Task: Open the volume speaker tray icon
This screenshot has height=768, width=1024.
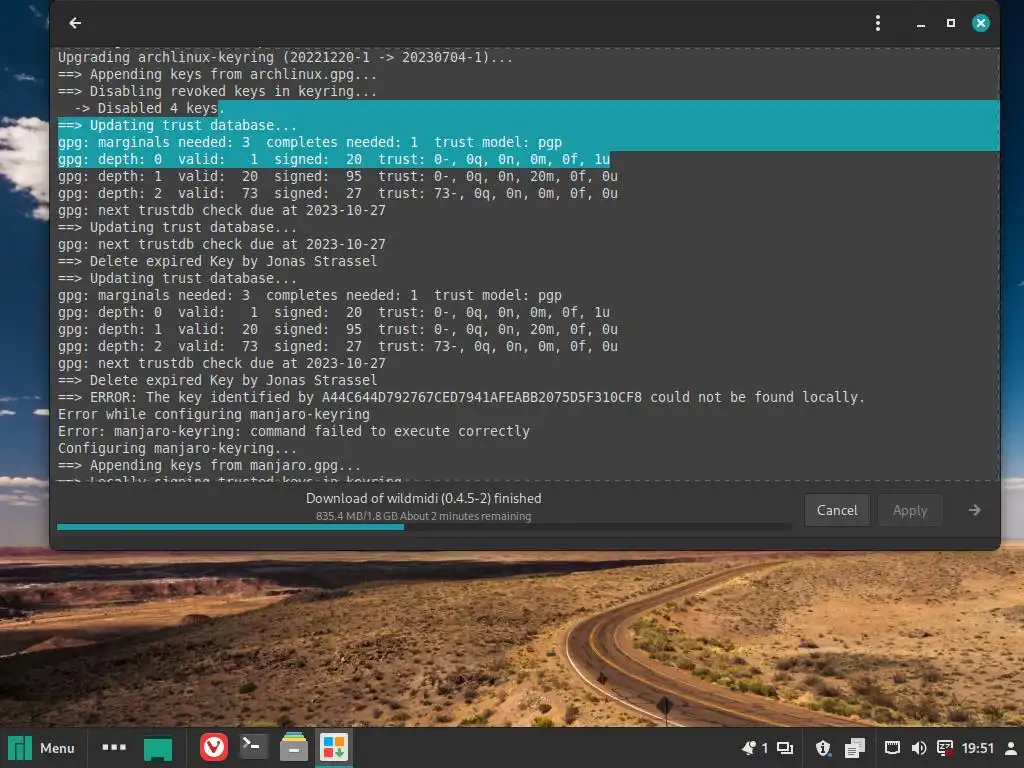Action: click(x=918, y=748)
